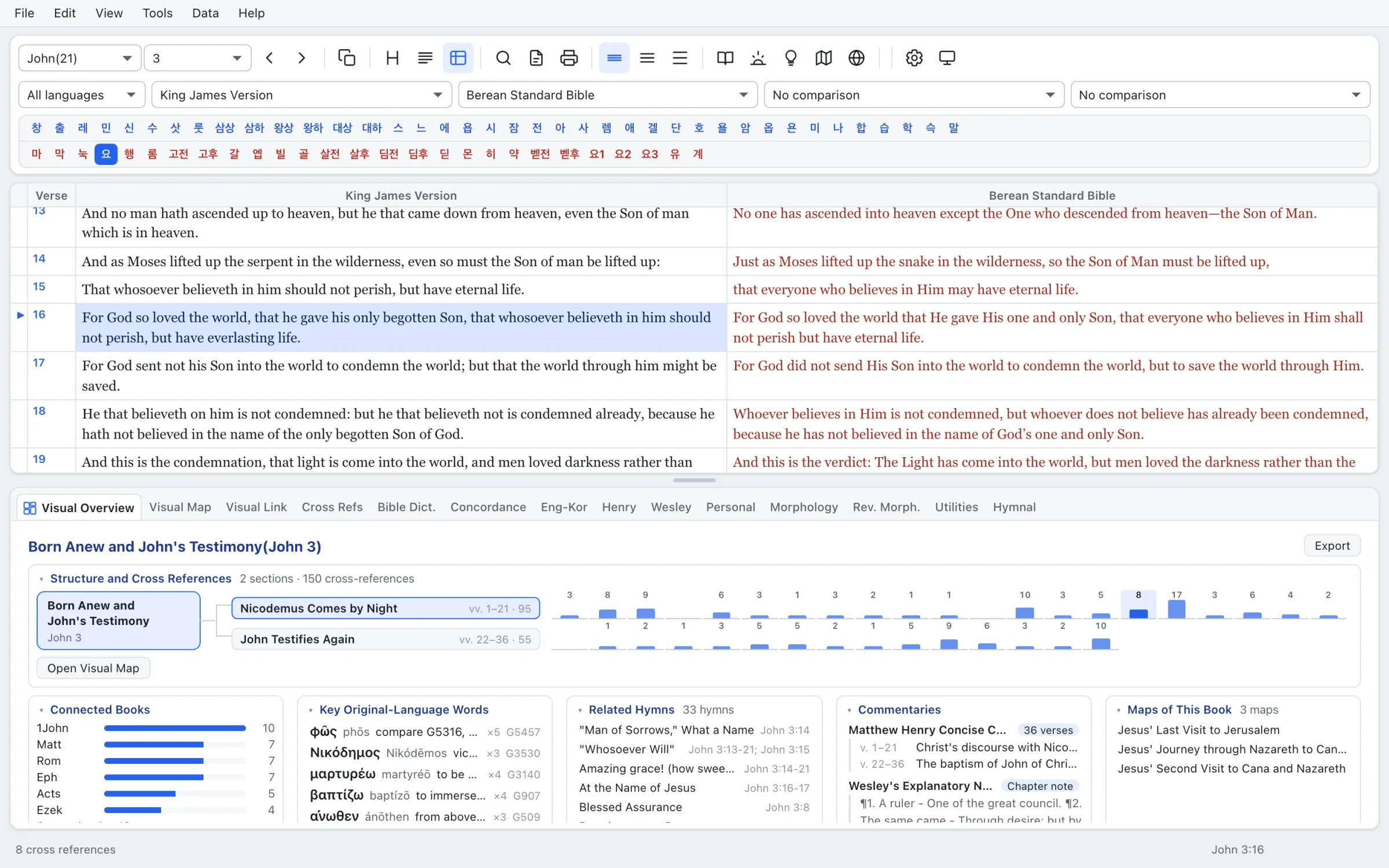Go to next chapter arrow
The image size is (1389, 868).
point(302,58)
